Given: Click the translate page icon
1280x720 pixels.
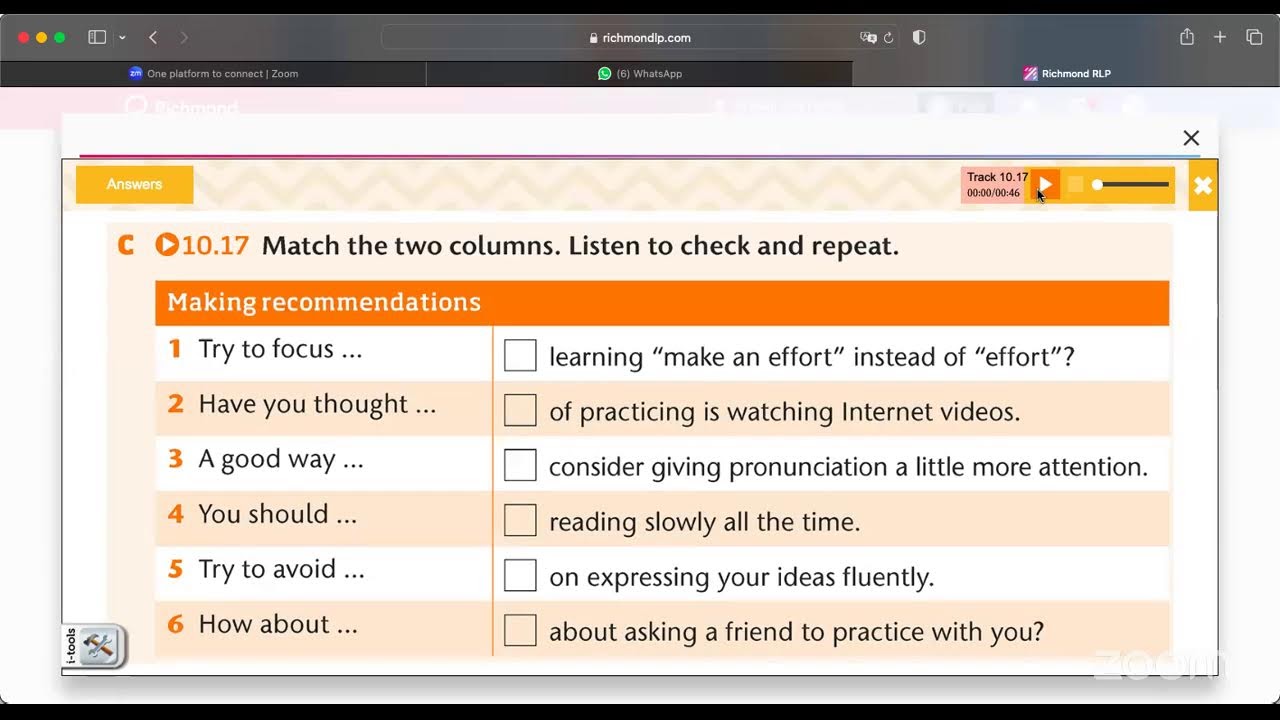Looking at the screenshot, I should [868, 37].
